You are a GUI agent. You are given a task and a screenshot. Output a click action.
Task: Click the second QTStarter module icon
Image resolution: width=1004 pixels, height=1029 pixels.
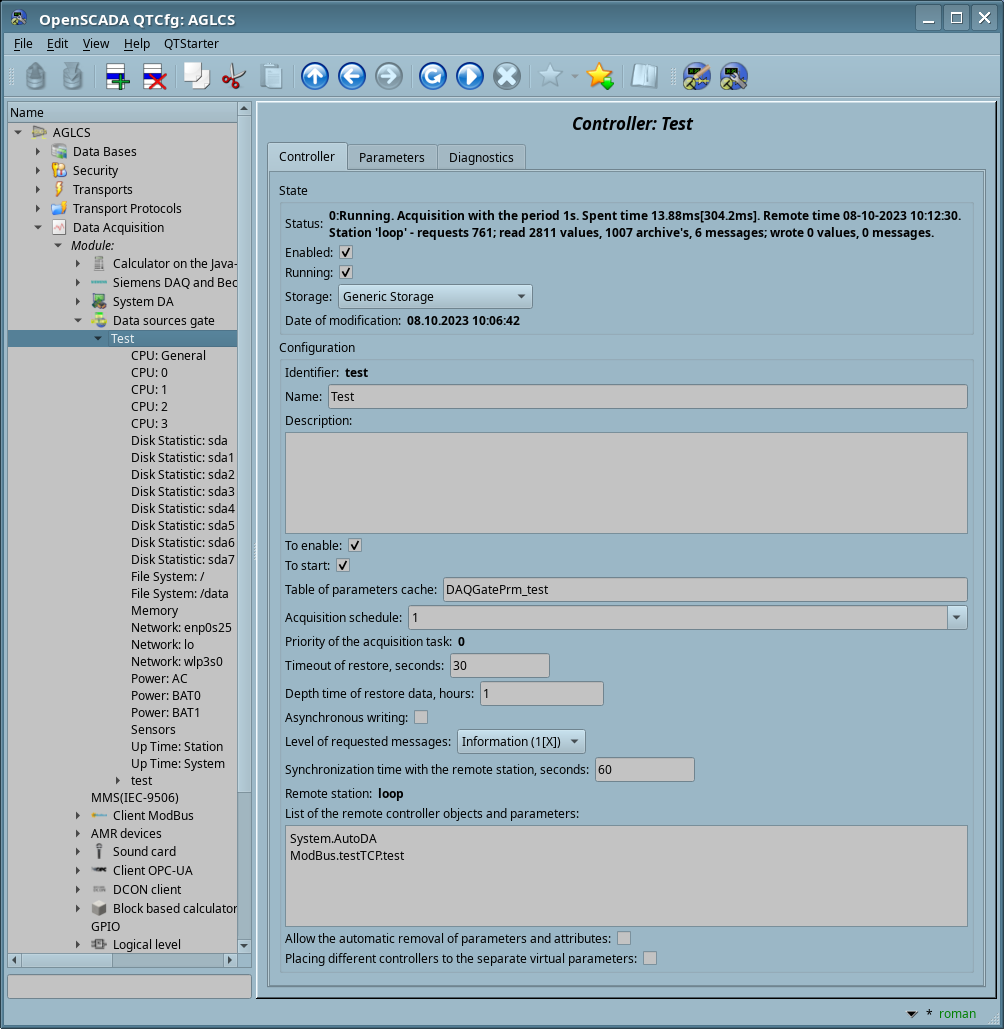click(x=734, y=76)
